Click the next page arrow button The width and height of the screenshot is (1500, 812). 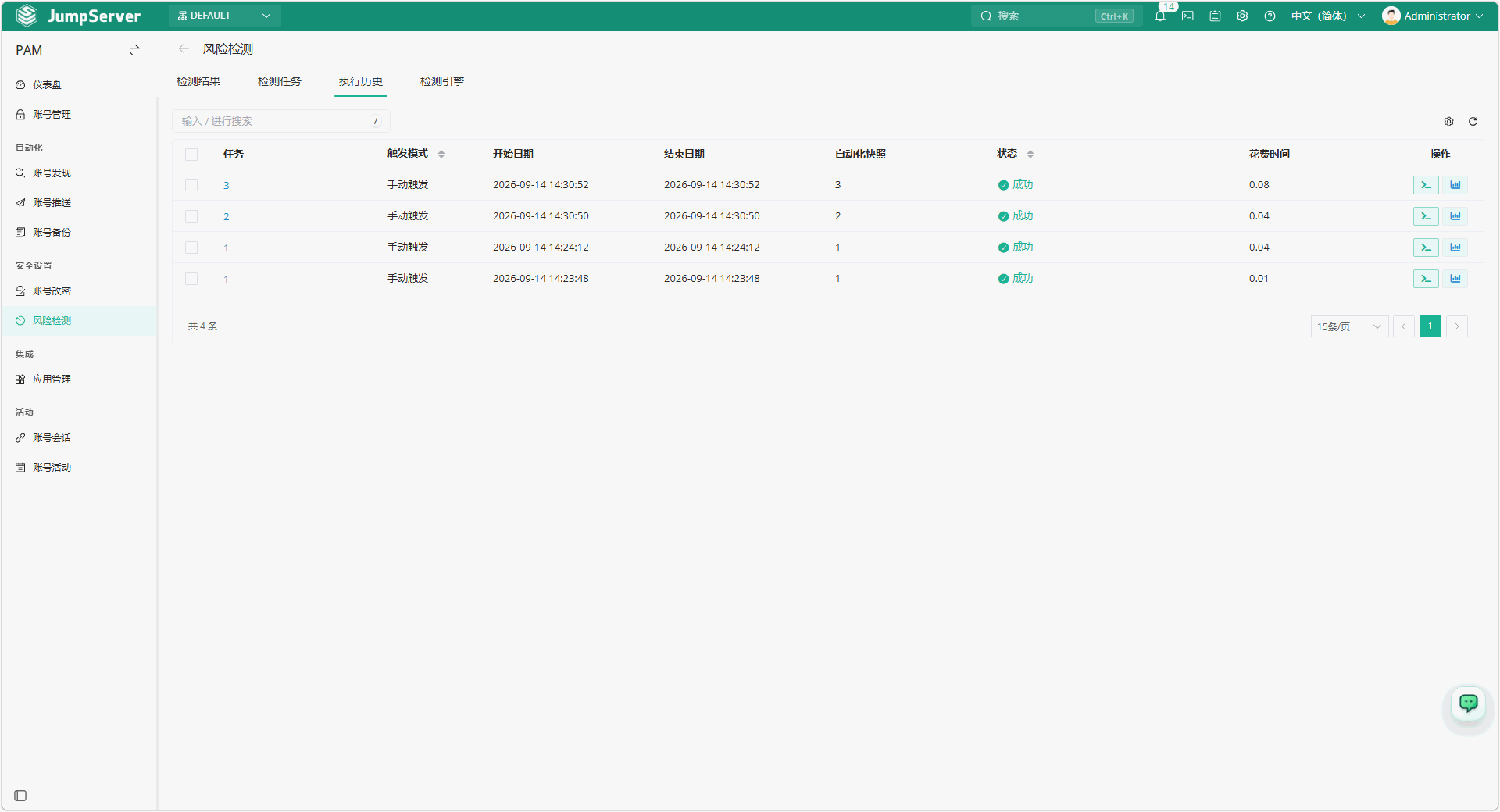1457,326
